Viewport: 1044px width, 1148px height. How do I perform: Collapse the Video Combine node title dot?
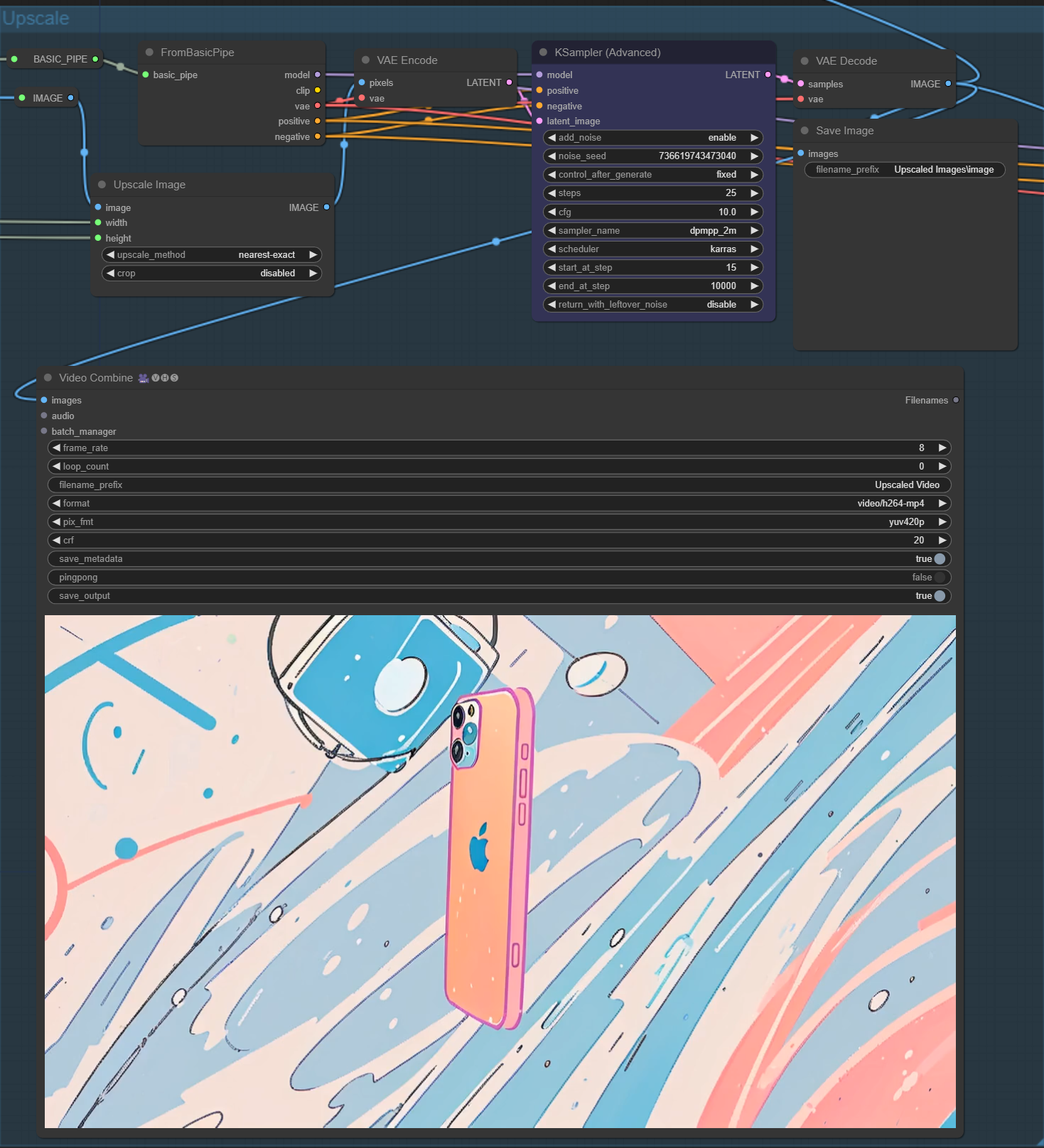[48, 377]
